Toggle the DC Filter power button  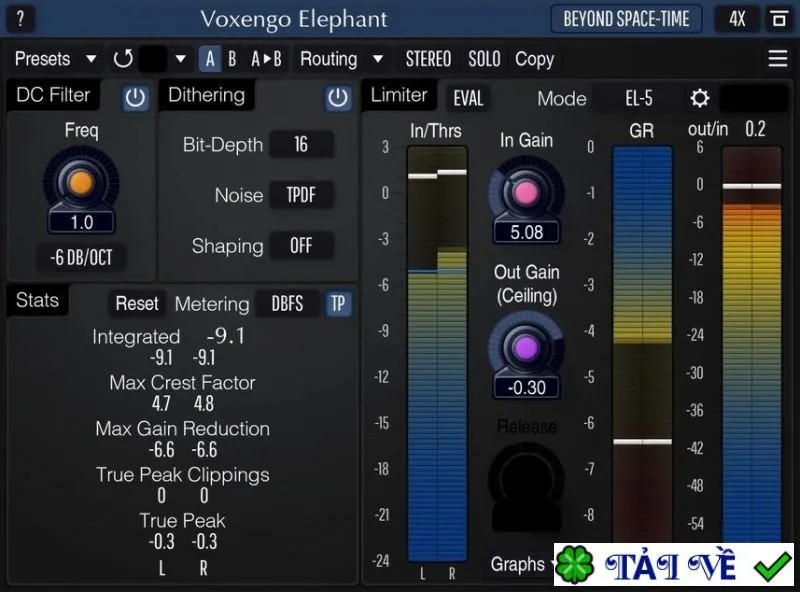coord(135,98)
